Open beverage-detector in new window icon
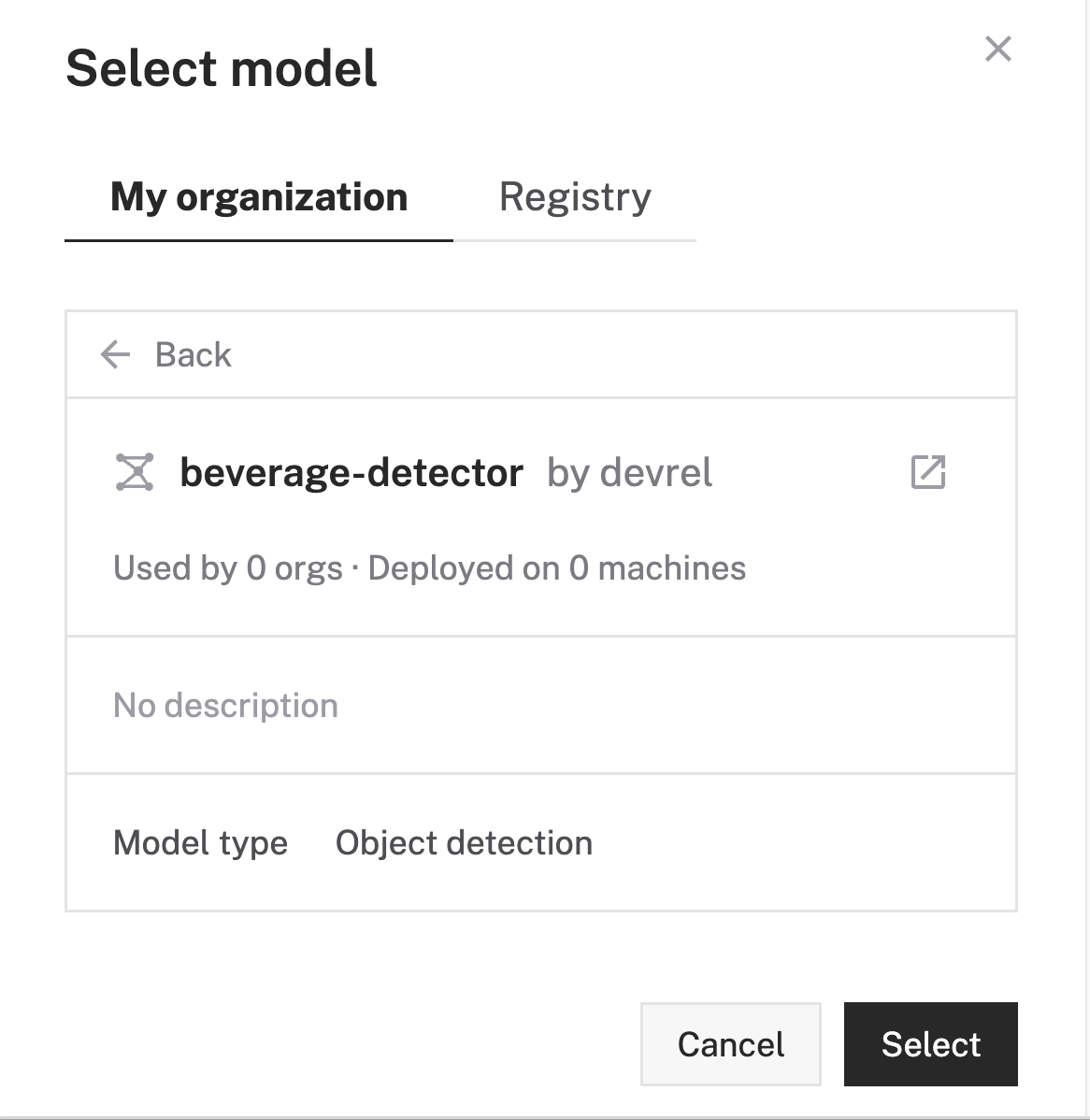Viewport: 1090px width, 1120px height. point(927,472)
